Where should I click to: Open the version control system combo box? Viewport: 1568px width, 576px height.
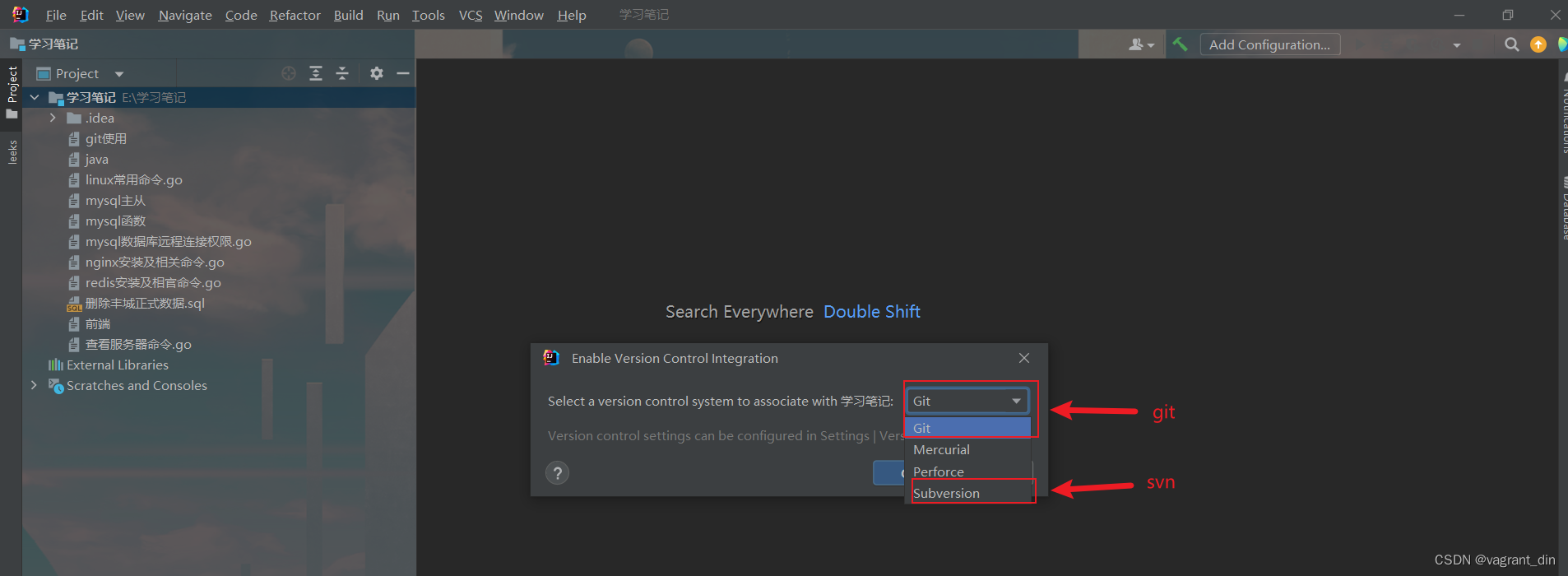click(x=968, y=401)
